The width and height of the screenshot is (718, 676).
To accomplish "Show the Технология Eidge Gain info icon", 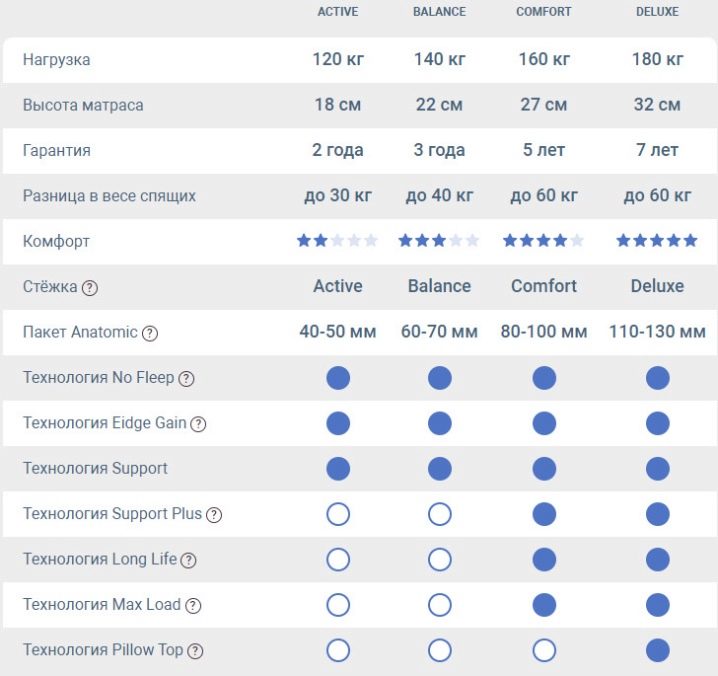I will (x=198, y=424).
